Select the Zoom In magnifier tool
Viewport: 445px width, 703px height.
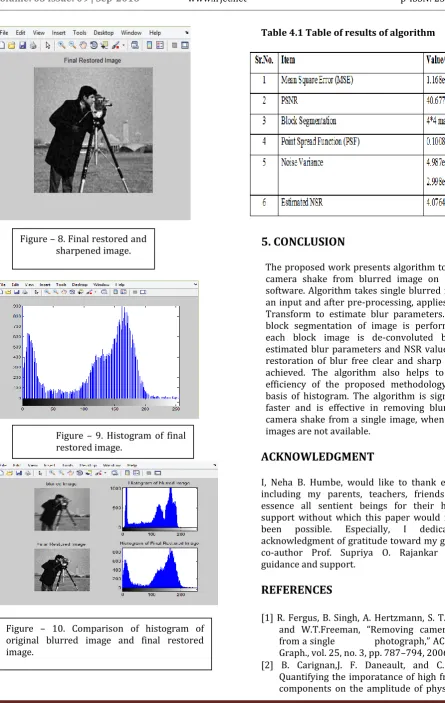(x=61, y=45)
